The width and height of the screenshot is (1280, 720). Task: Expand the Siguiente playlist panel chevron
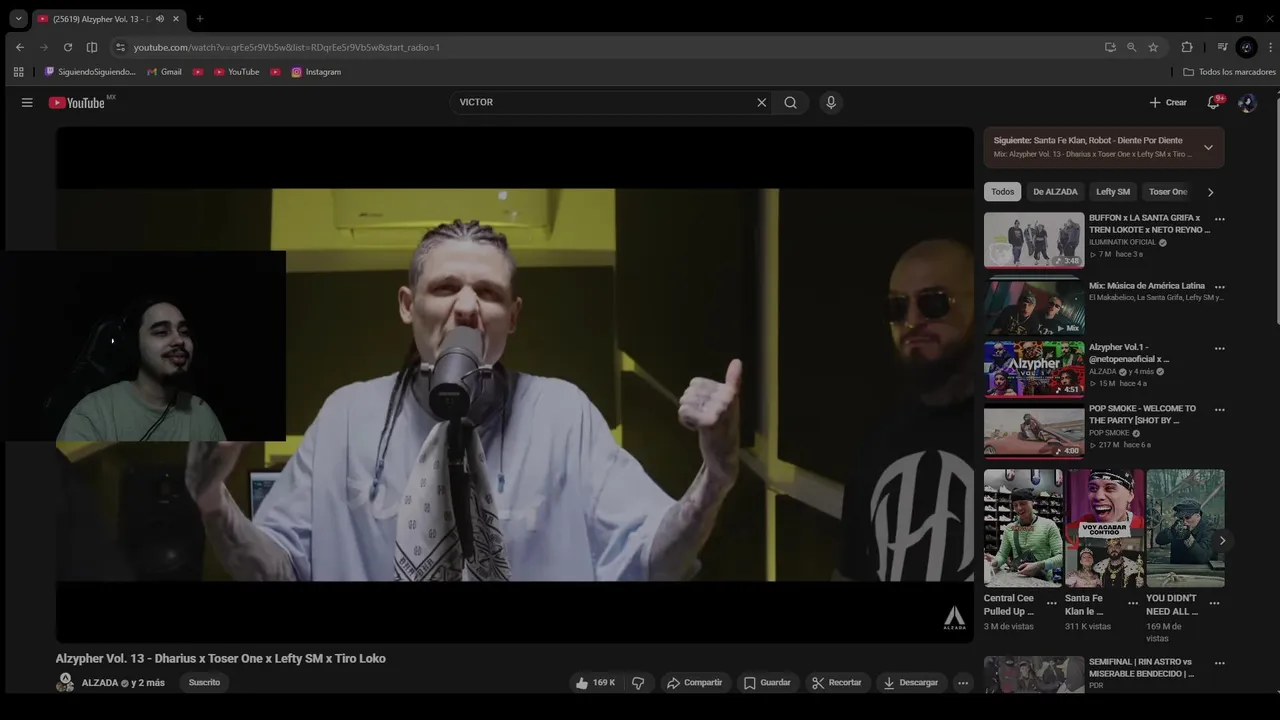(x=1208, y=147)
